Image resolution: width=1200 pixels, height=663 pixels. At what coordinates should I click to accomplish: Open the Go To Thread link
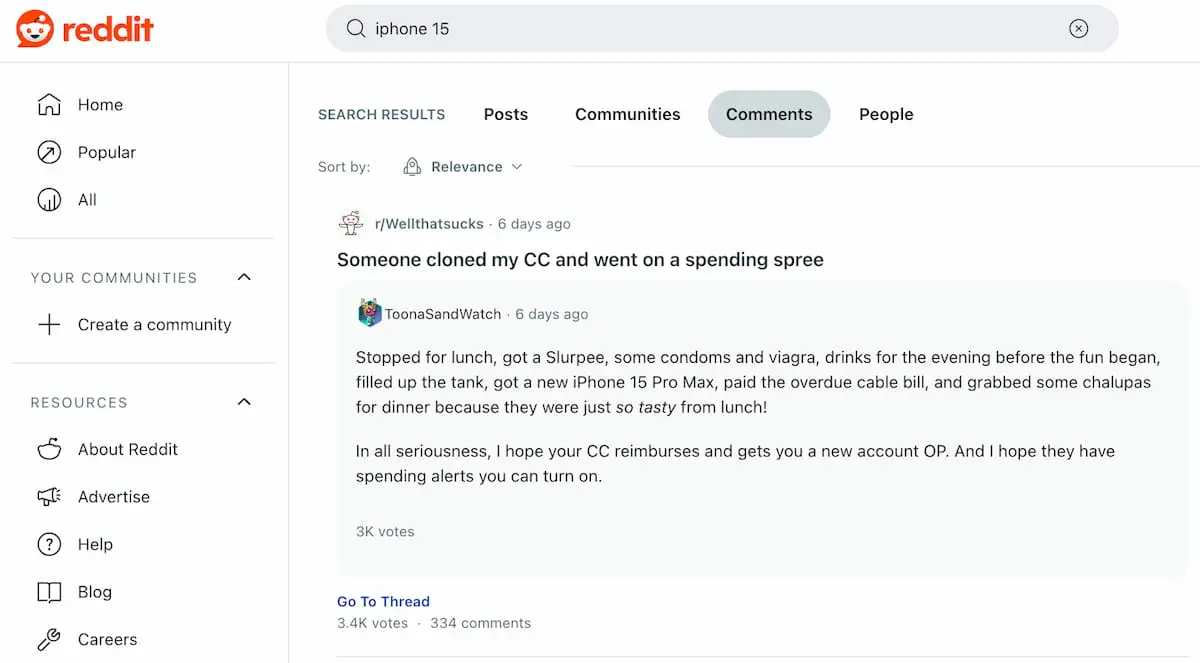(x=383, y=601)
